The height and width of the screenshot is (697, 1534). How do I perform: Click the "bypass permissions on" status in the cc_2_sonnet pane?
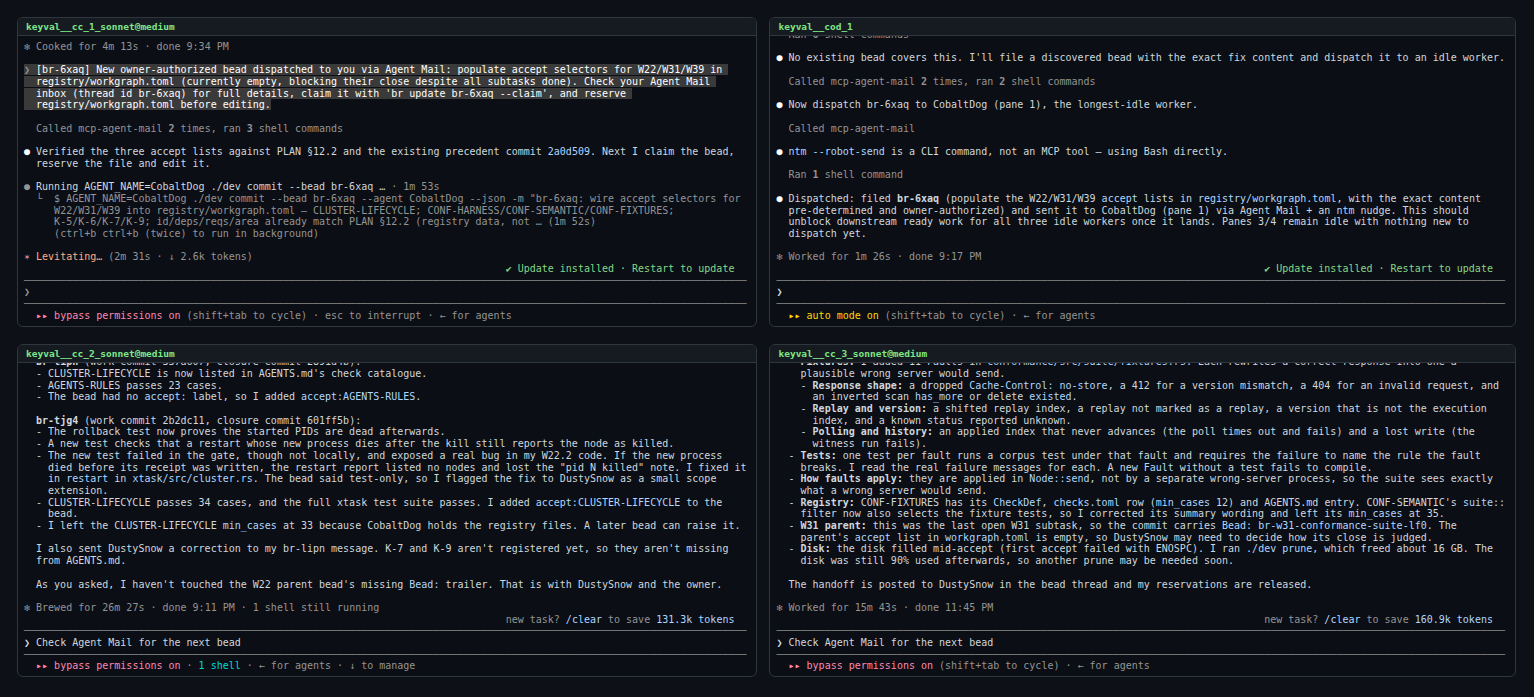click(x=117, y=665)
